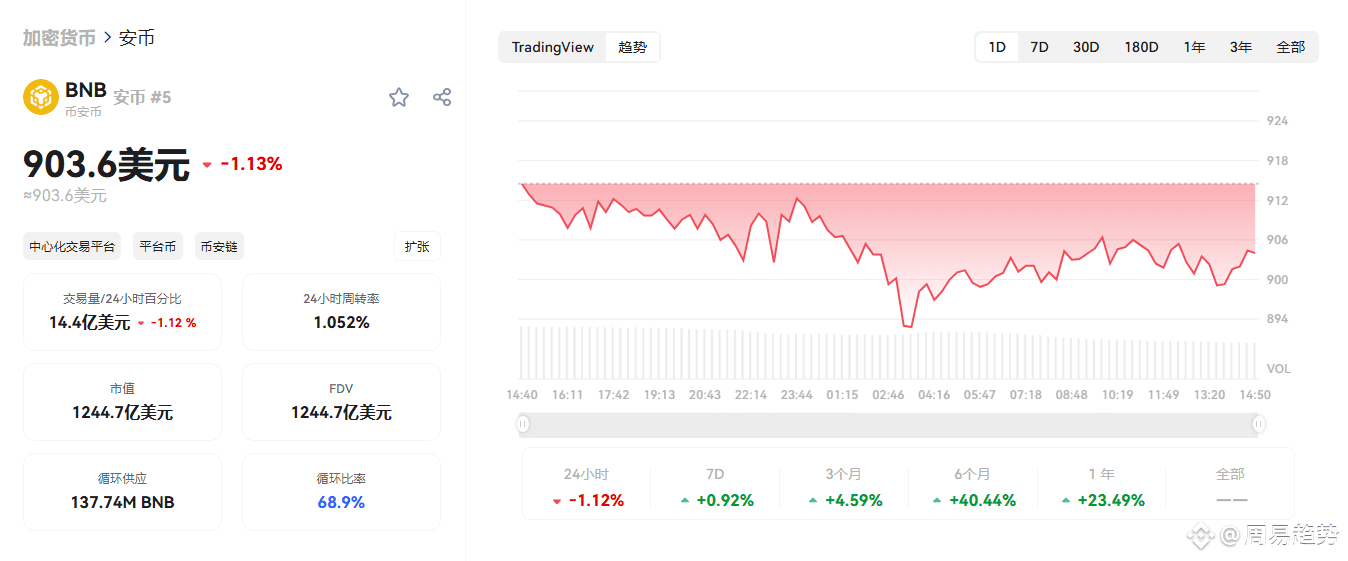
Task: Click the red down-arrow beside -1.13%
Action: point(207,165)
